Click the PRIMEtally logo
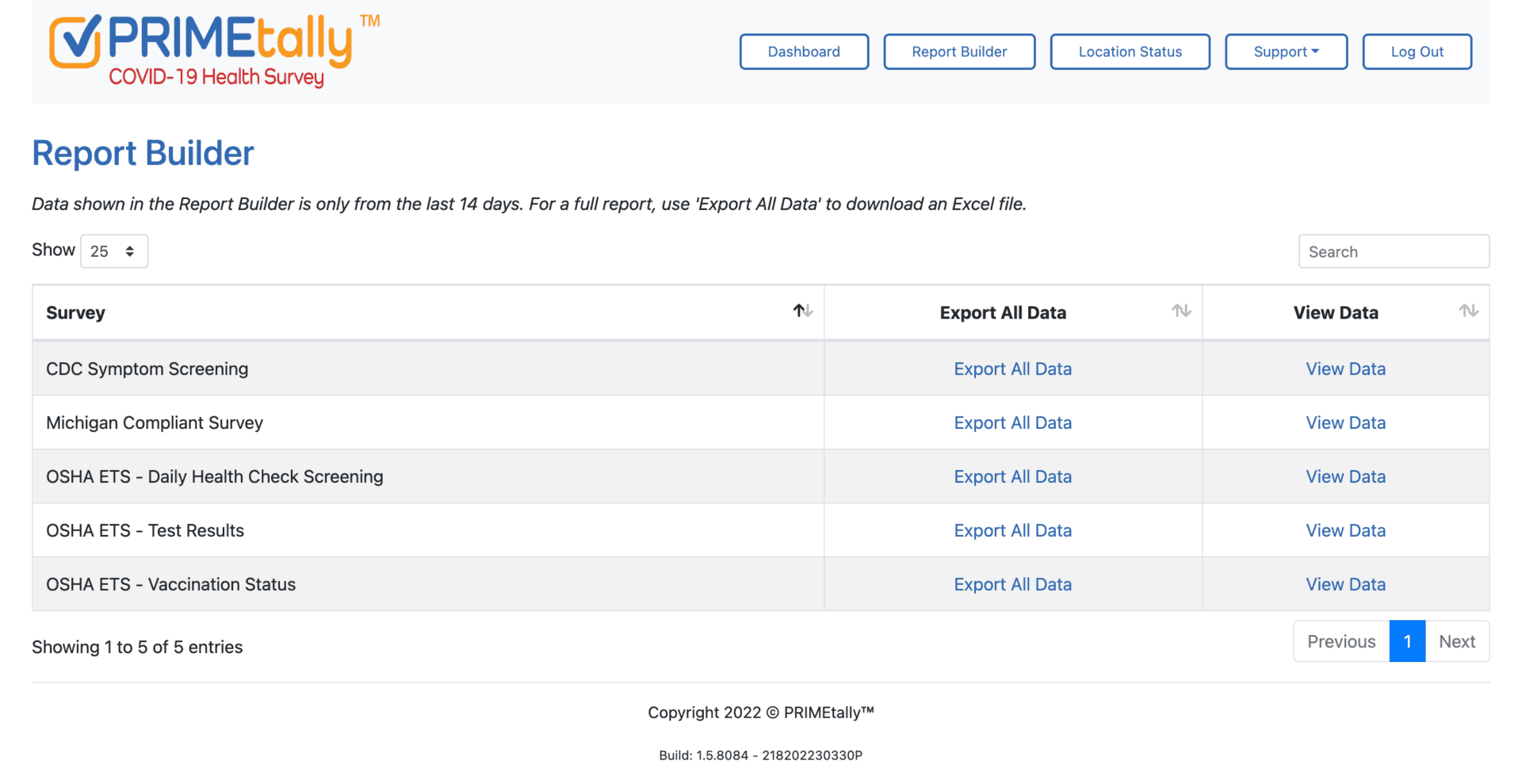Image resolution: width=1522 pixels, height=784 pixels. 214,51
